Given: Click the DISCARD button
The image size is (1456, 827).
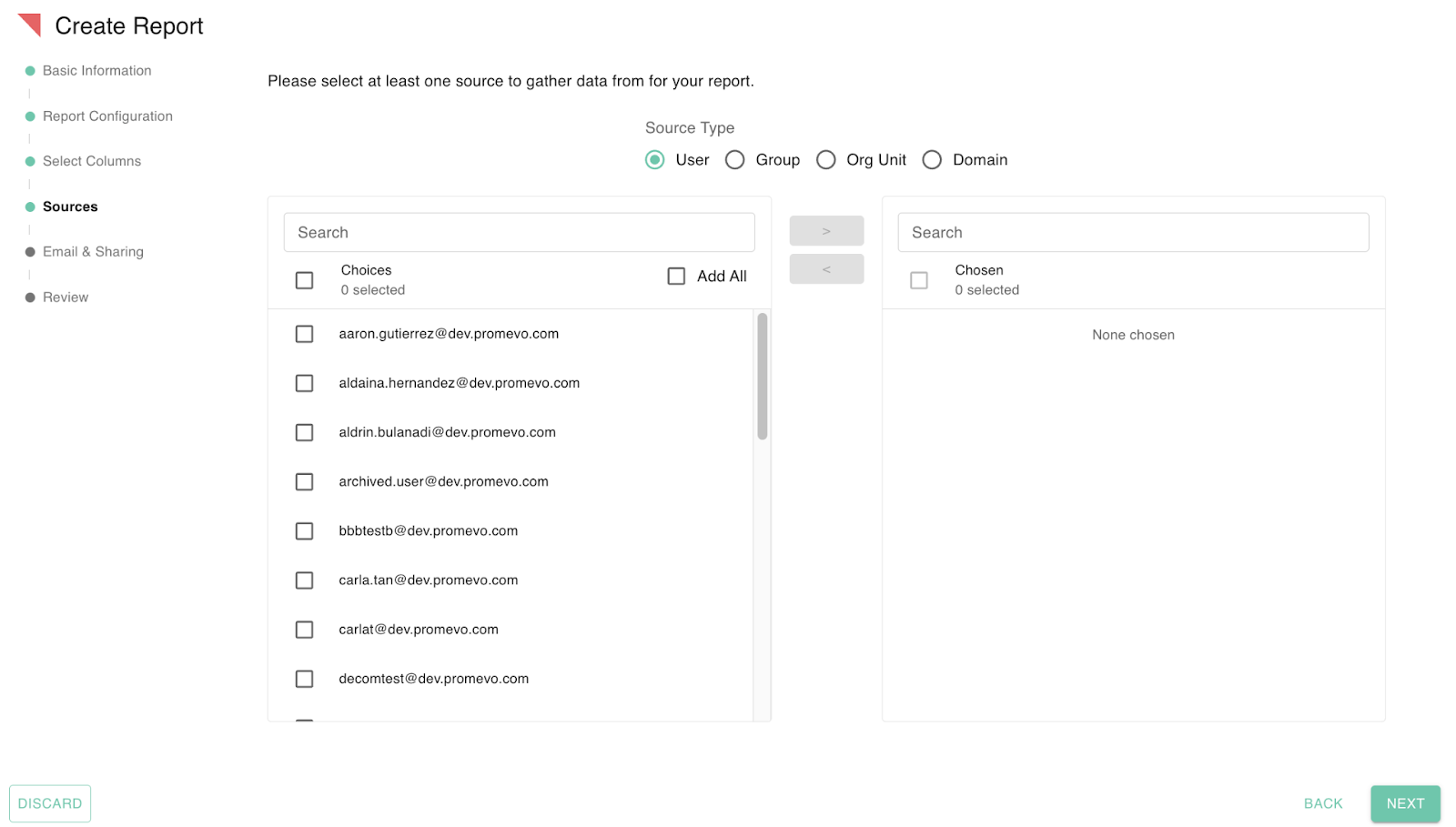Looking at the screenshot, I should coord(49,803).
